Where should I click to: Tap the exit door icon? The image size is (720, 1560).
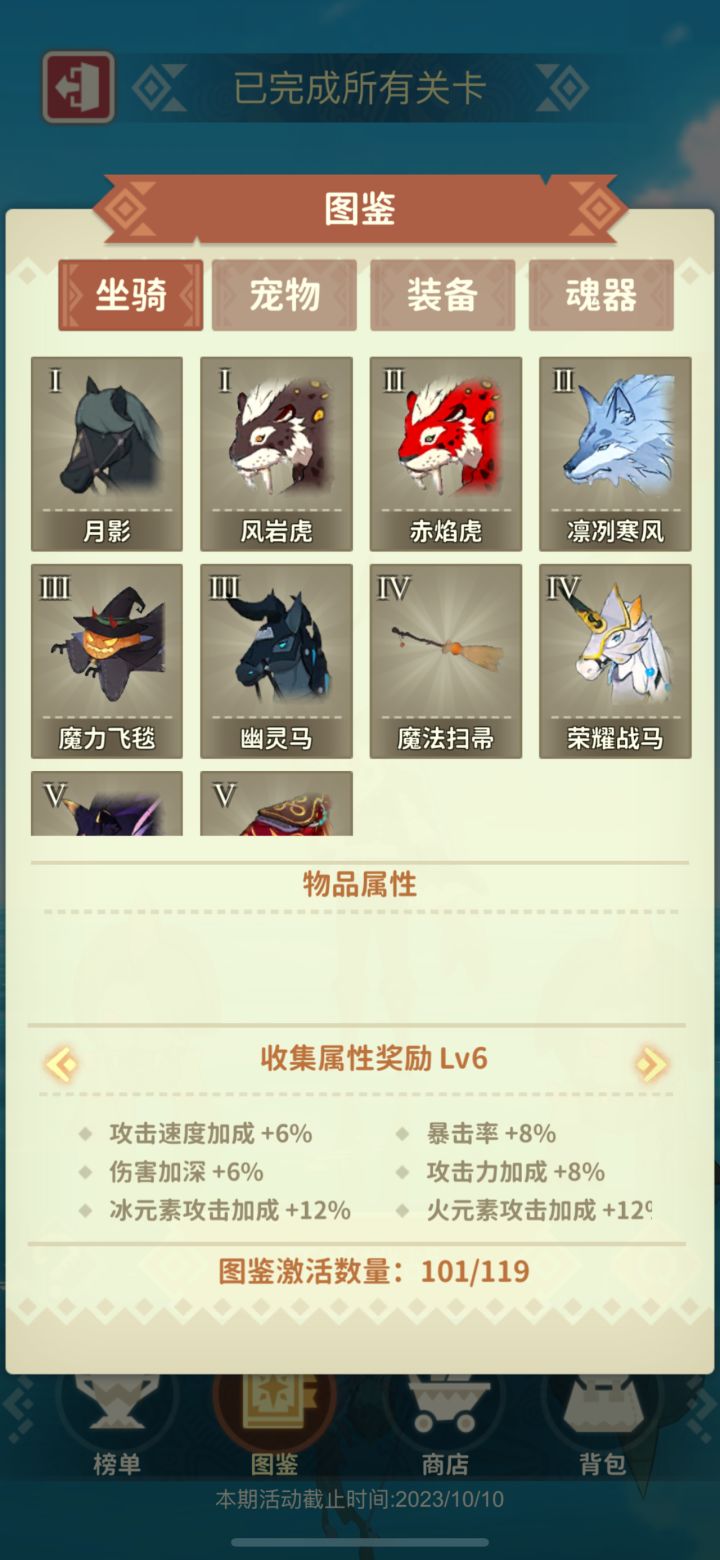pyautogui.click(x=78, y=88)
